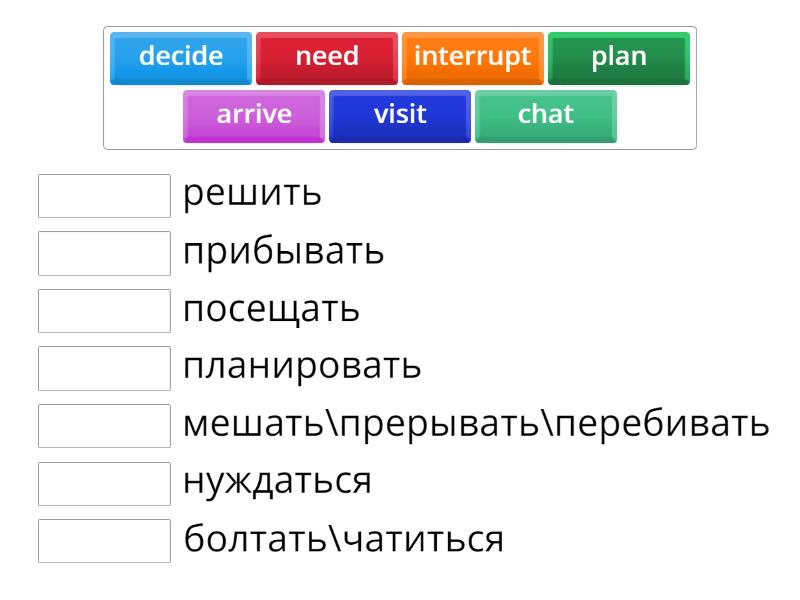The image size is (800, 600).
Task: Click the "болтать\чатиться" definition text
Action: 342,540
